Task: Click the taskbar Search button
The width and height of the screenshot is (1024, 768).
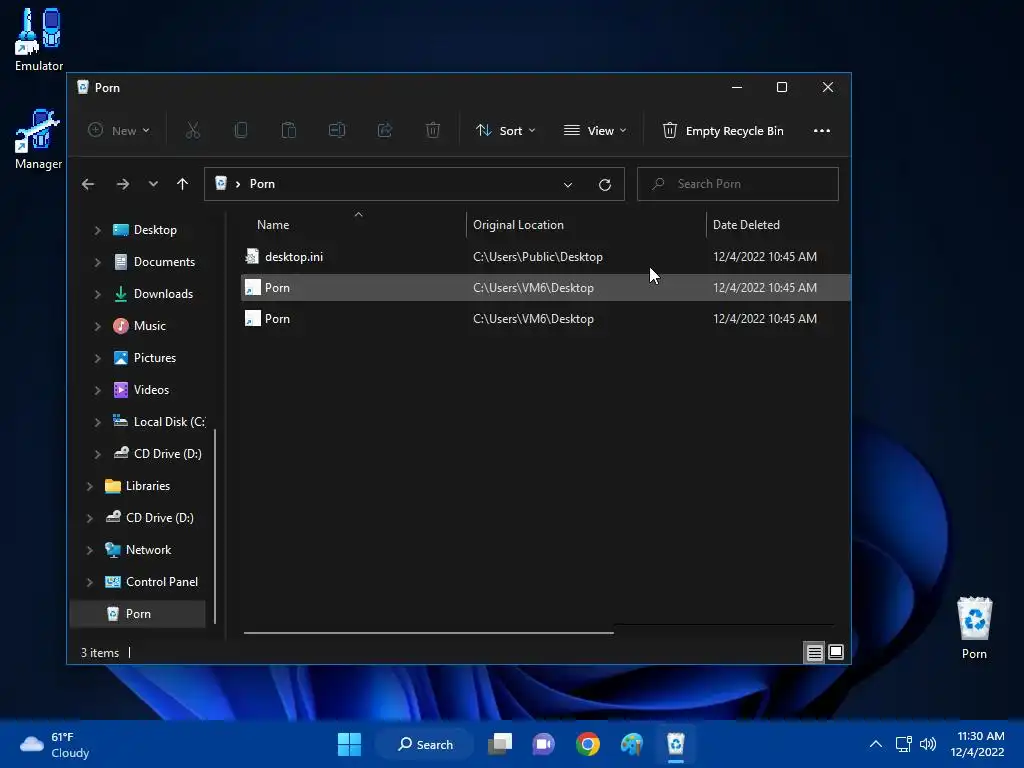Action: pyautogui.click(x=425, y=744)
